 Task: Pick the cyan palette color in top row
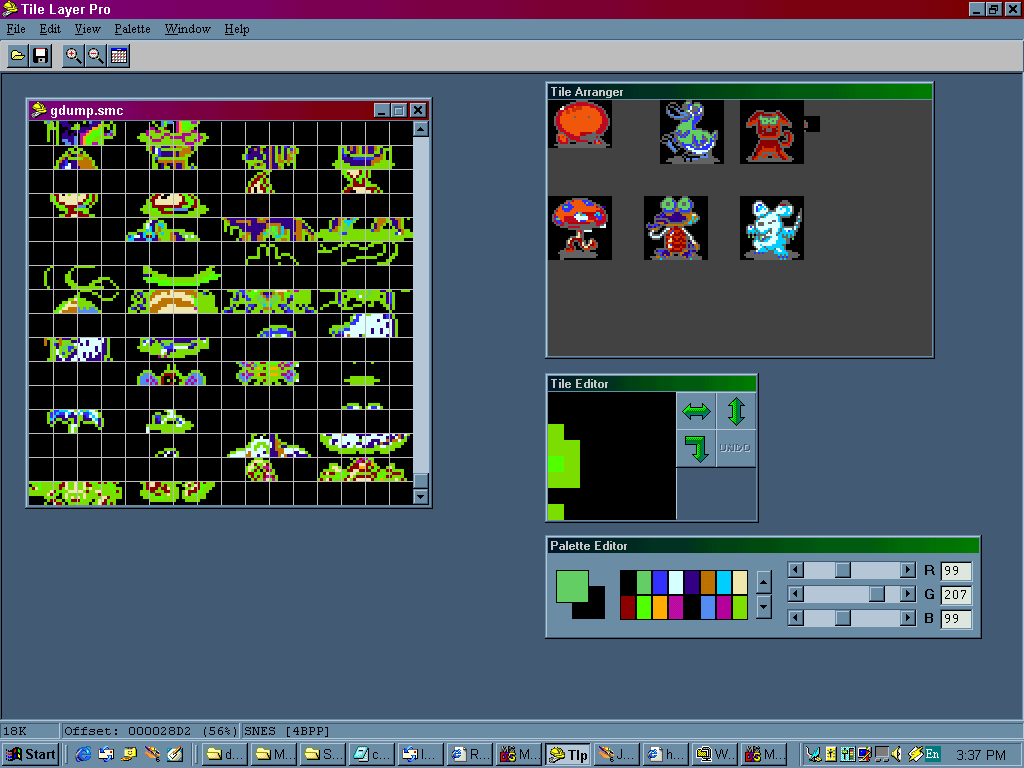pyautogui.click(x=724, y=582)
